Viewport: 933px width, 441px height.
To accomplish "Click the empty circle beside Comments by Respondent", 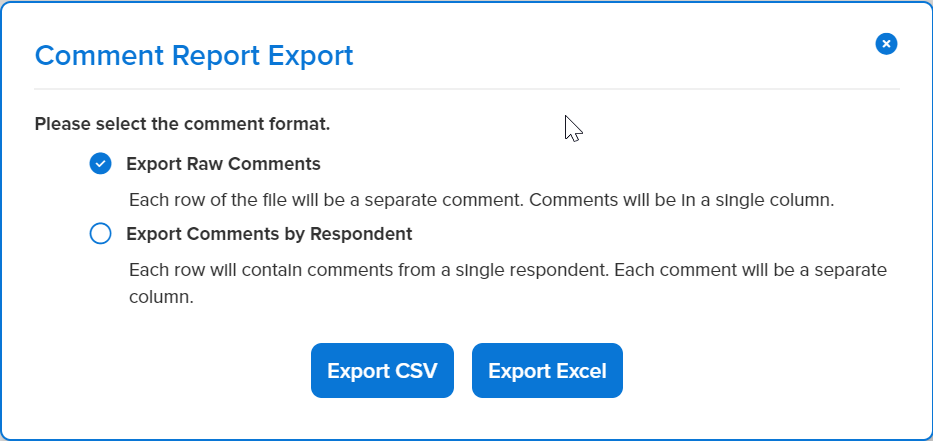I will (100, 234).
